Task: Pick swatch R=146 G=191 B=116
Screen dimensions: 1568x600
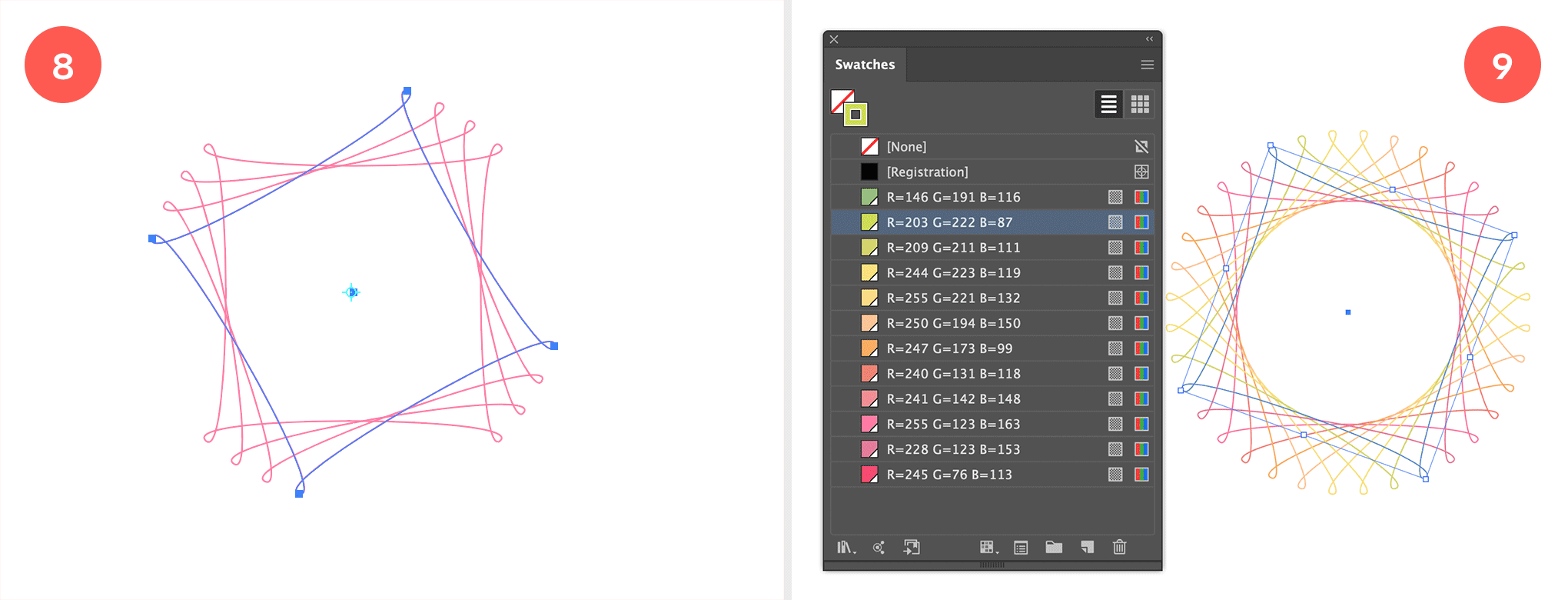Action: 992,197
